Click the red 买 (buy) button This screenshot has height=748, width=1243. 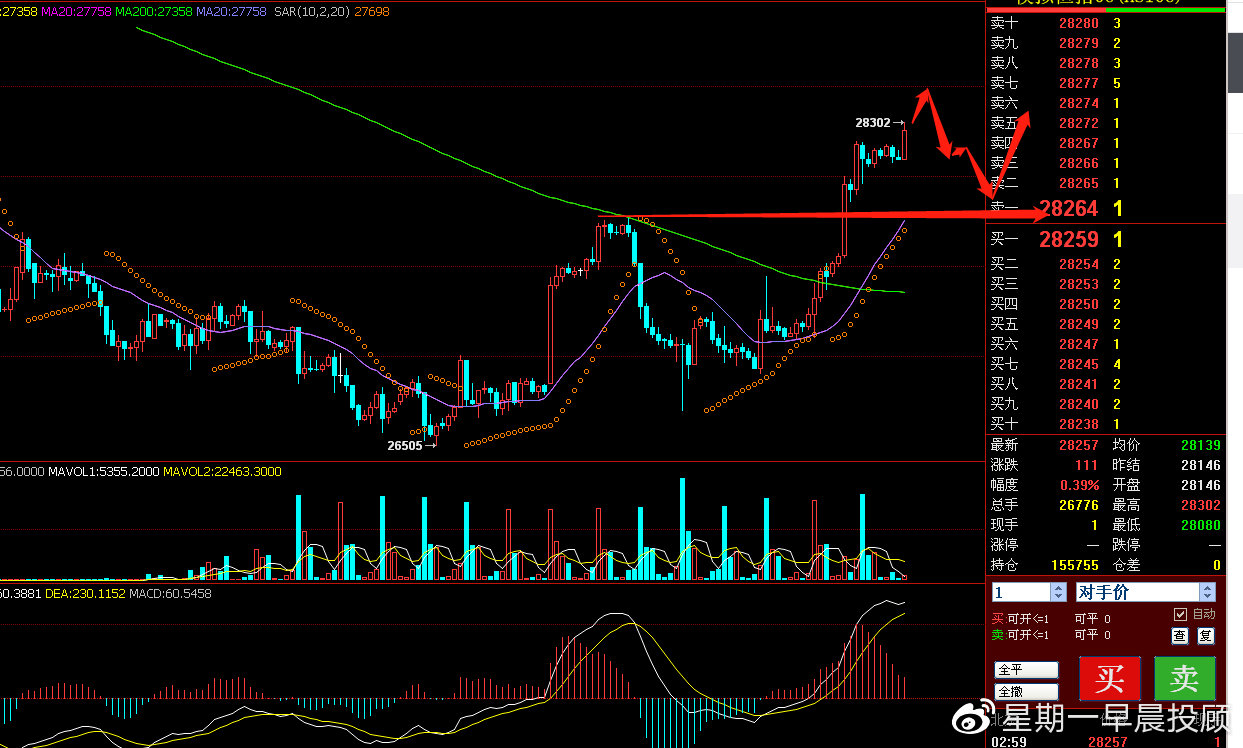1109,678
